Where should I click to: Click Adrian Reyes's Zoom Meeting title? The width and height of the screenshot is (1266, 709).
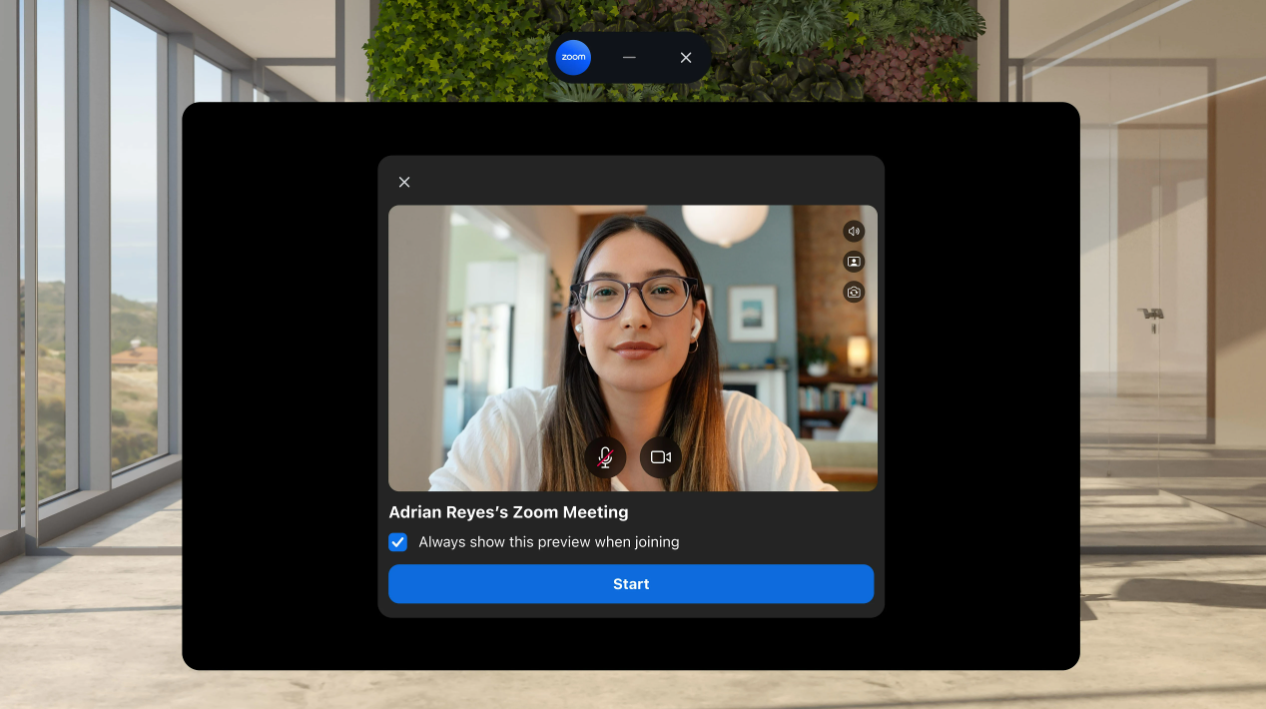(x=509, y=512)
